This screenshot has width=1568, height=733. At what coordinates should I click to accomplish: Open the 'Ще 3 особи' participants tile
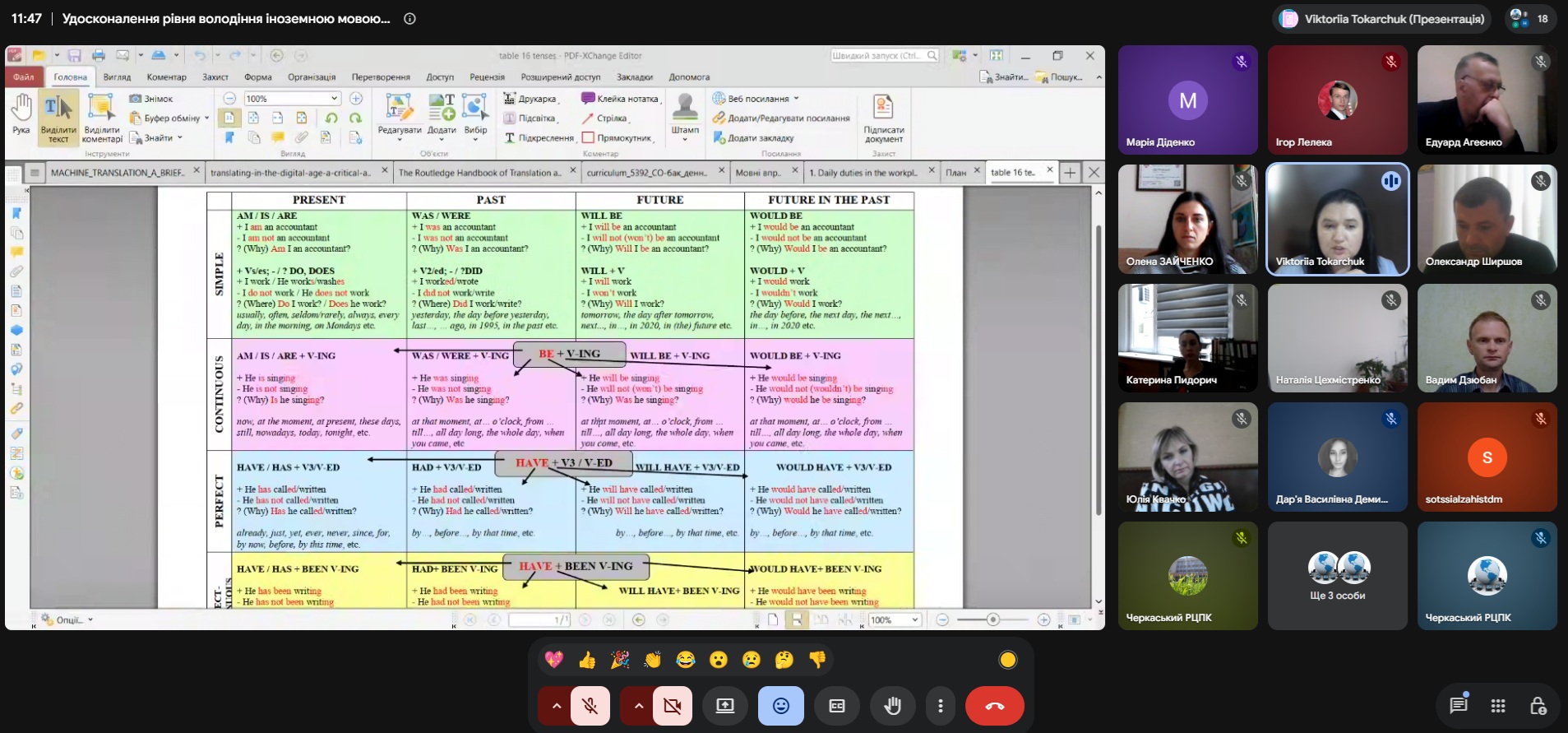coord(1338,576)
